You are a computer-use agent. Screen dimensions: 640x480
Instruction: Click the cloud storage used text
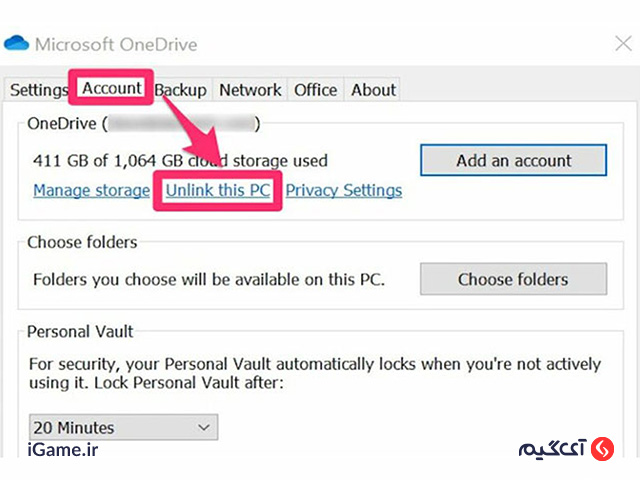coord(180,161)
